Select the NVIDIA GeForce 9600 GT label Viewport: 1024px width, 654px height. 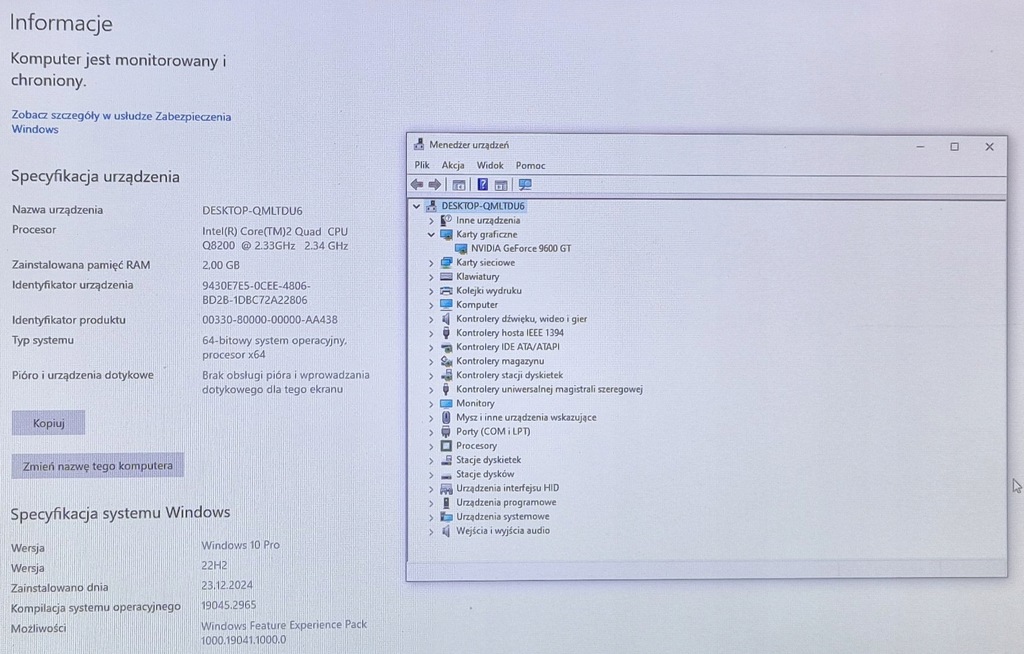520,248
